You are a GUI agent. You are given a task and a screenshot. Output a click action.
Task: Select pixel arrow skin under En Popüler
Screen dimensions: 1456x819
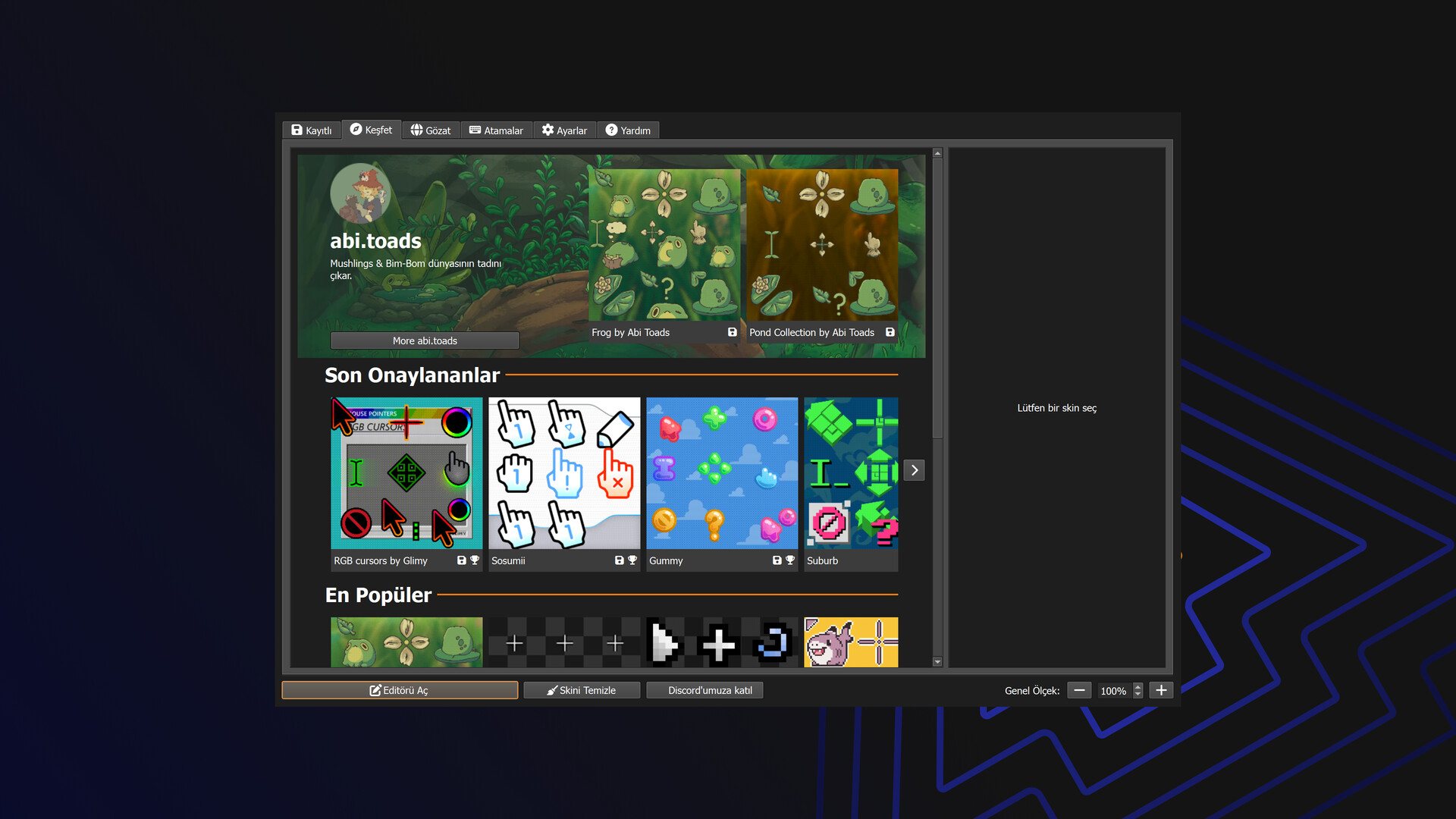click(722, 642)
